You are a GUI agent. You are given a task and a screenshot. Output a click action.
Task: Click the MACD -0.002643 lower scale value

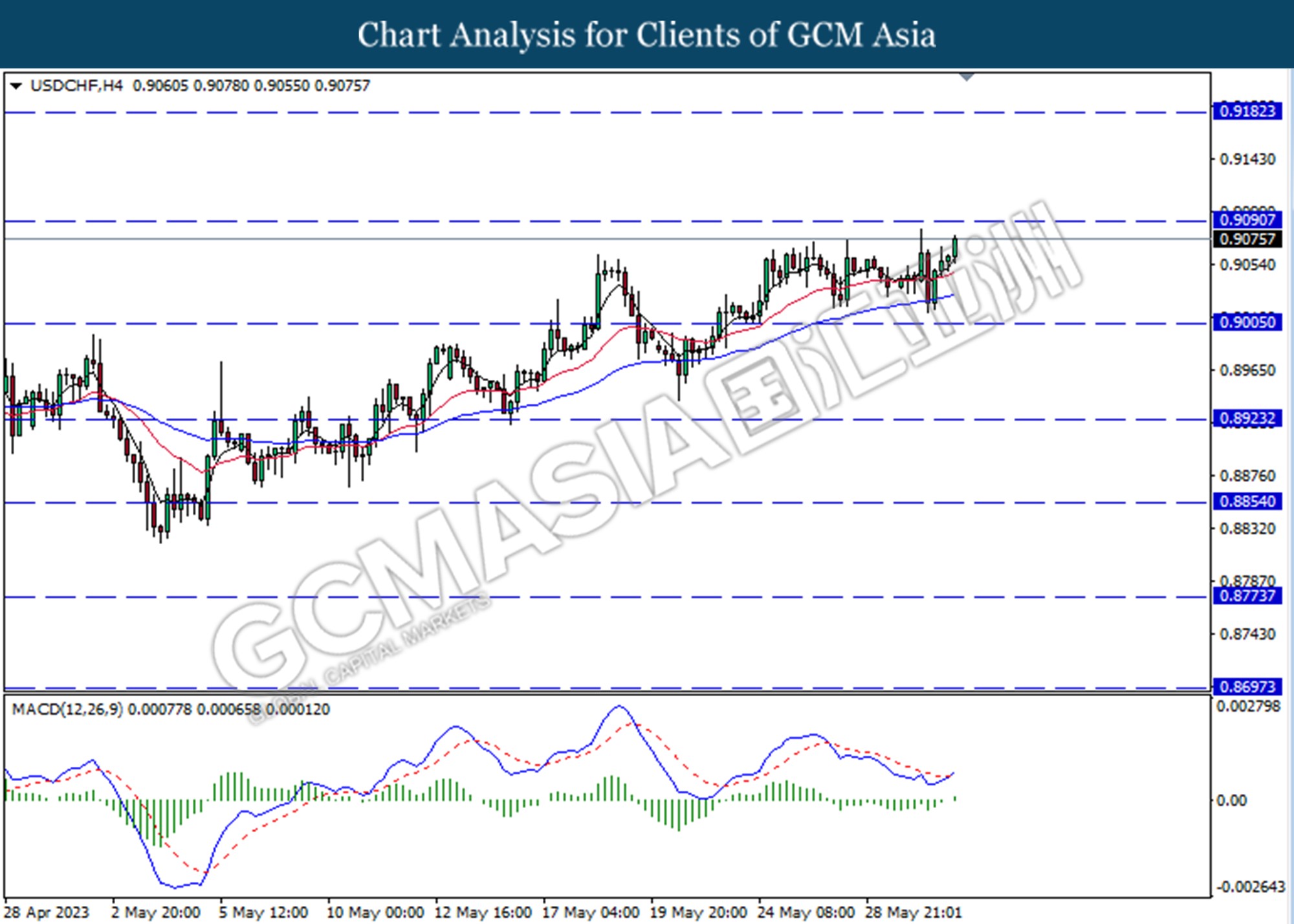point(1251,886)
